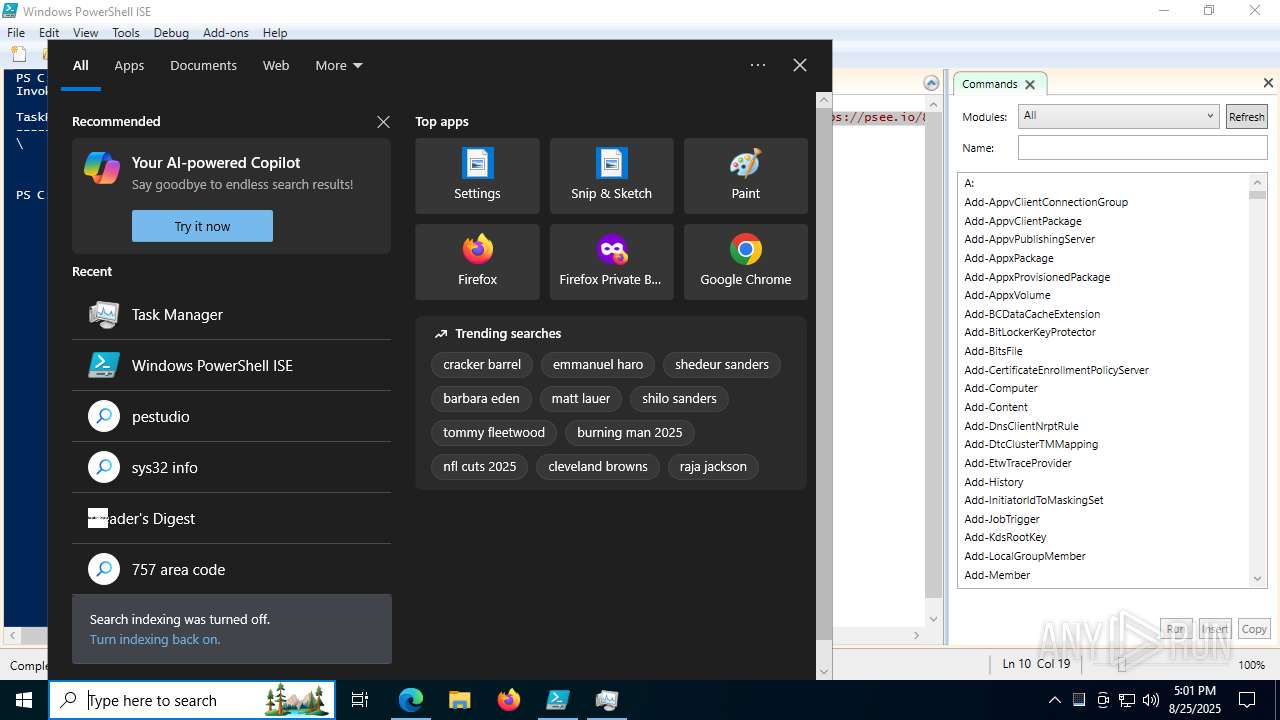Open the Help menu in ISE
Screen dimensions: 1280x720
[x=275, y=32]
